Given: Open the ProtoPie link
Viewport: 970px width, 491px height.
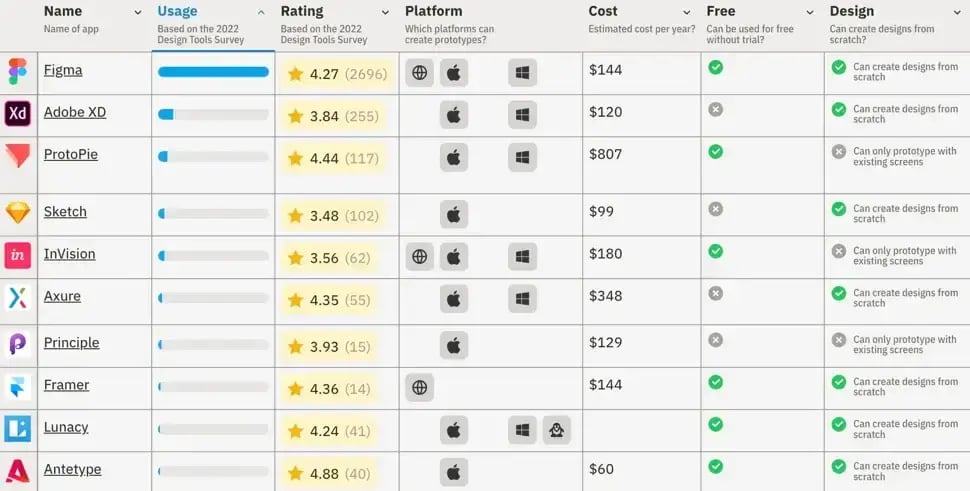Looking at the screenshot, I should point(71,155).
